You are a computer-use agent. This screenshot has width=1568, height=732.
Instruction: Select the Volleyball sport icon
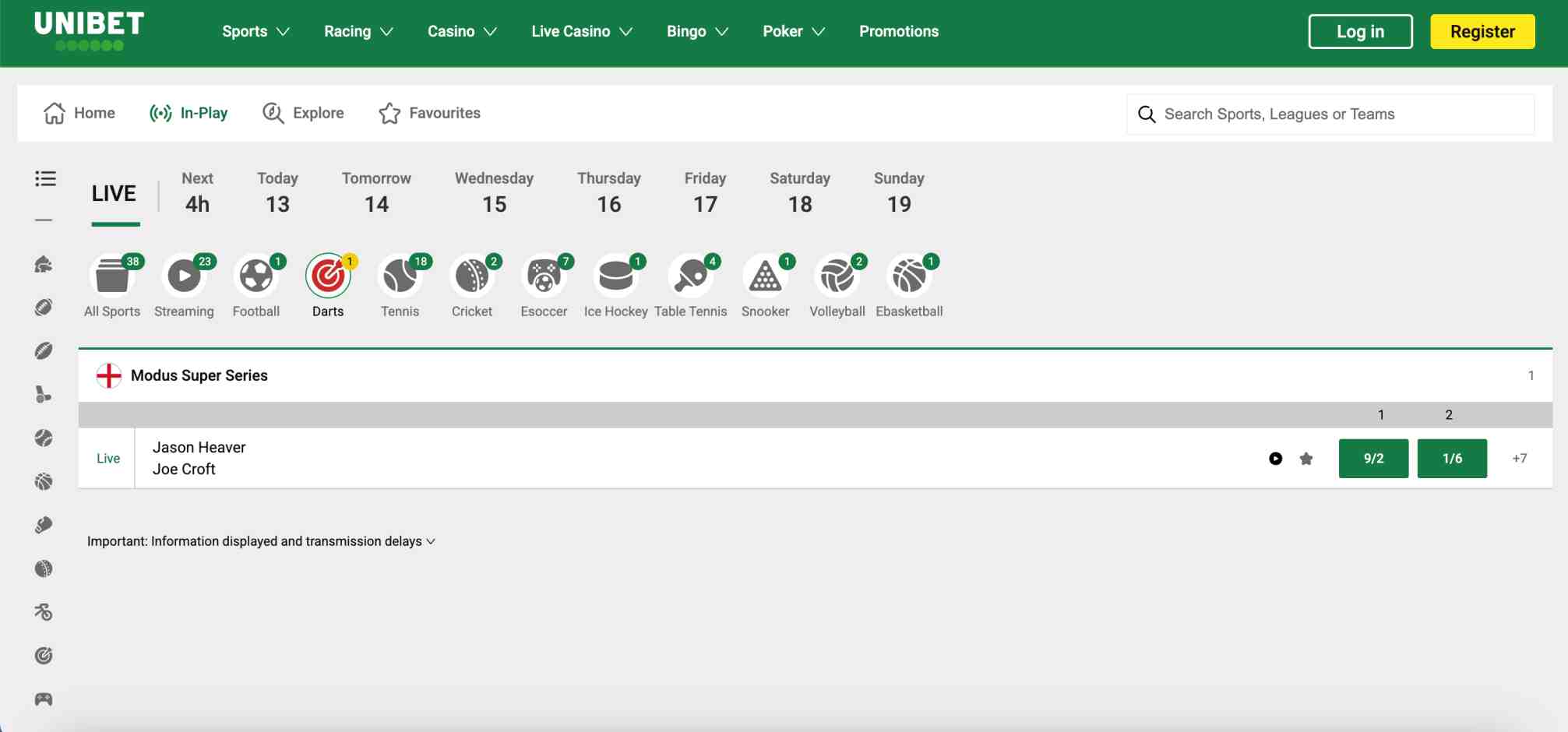pyautogui.click(x=837, y=275)
